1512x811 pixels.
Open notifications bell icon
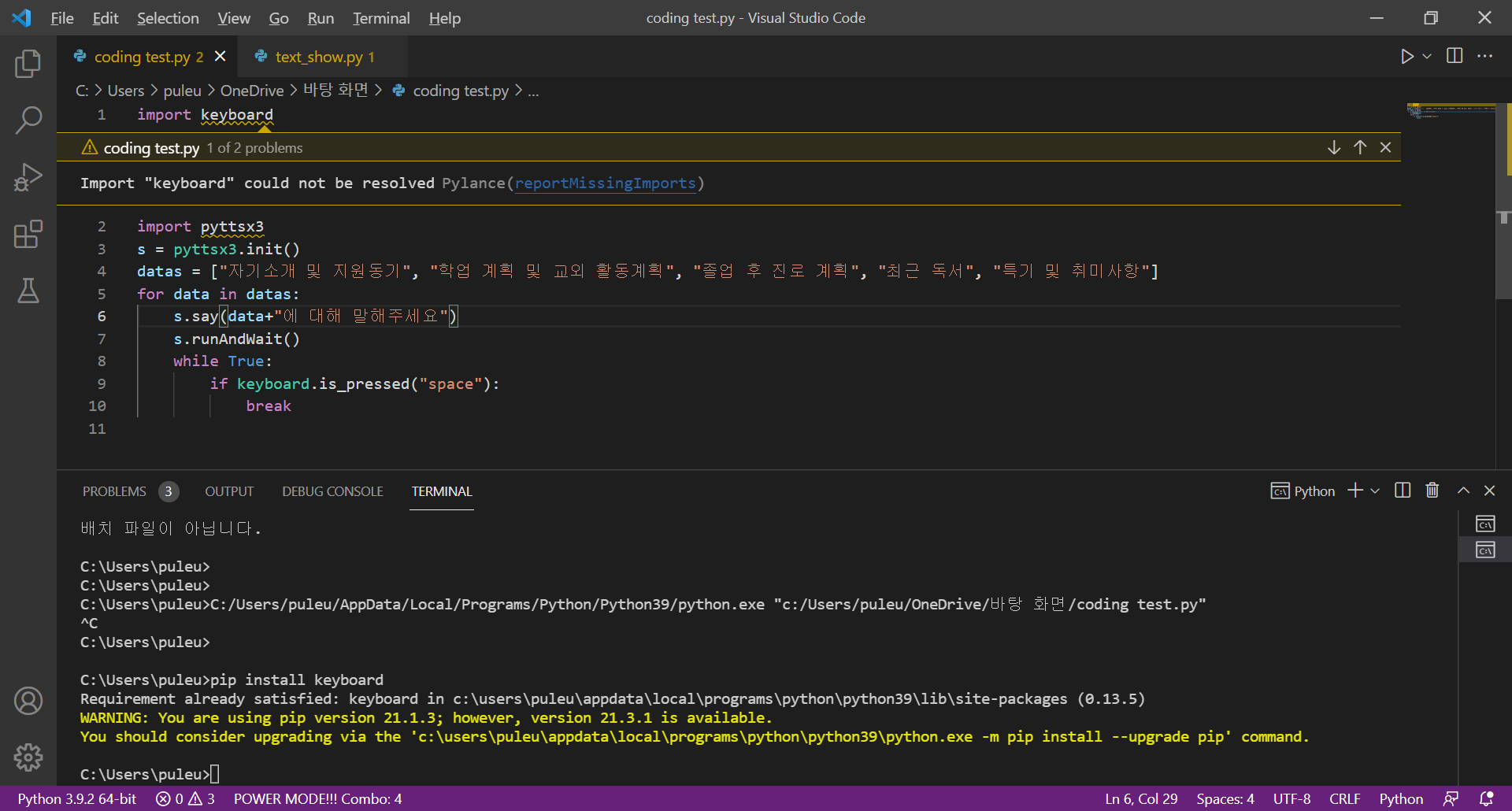(1486, 798)
